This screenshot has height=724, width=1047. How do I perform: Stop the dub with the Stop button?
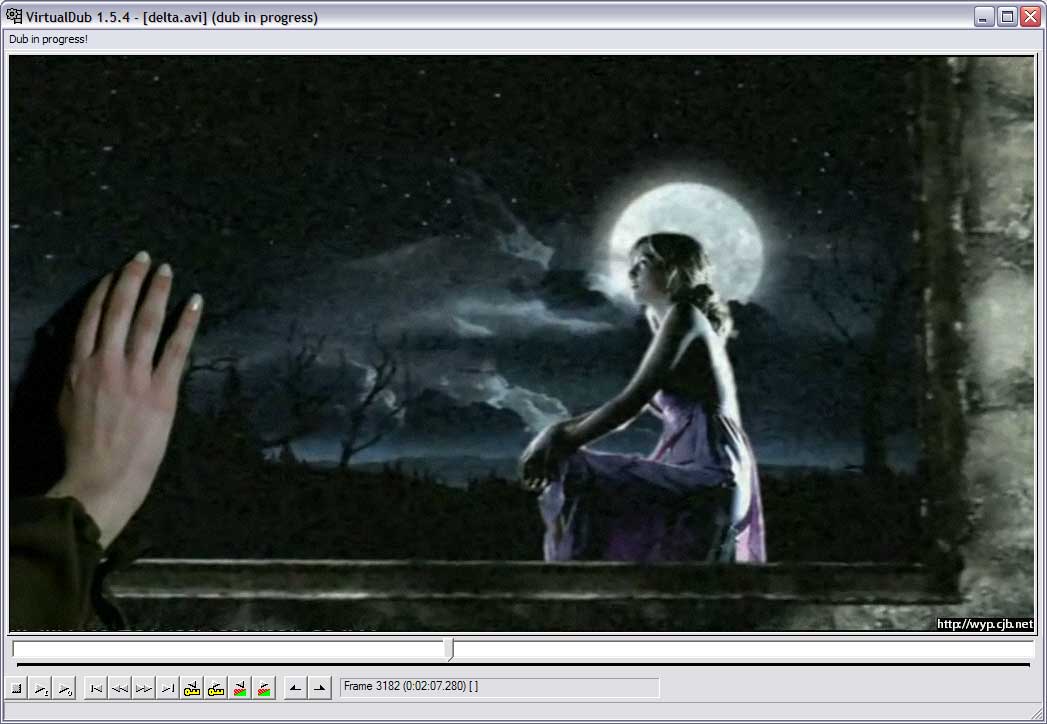click(17, 688)
